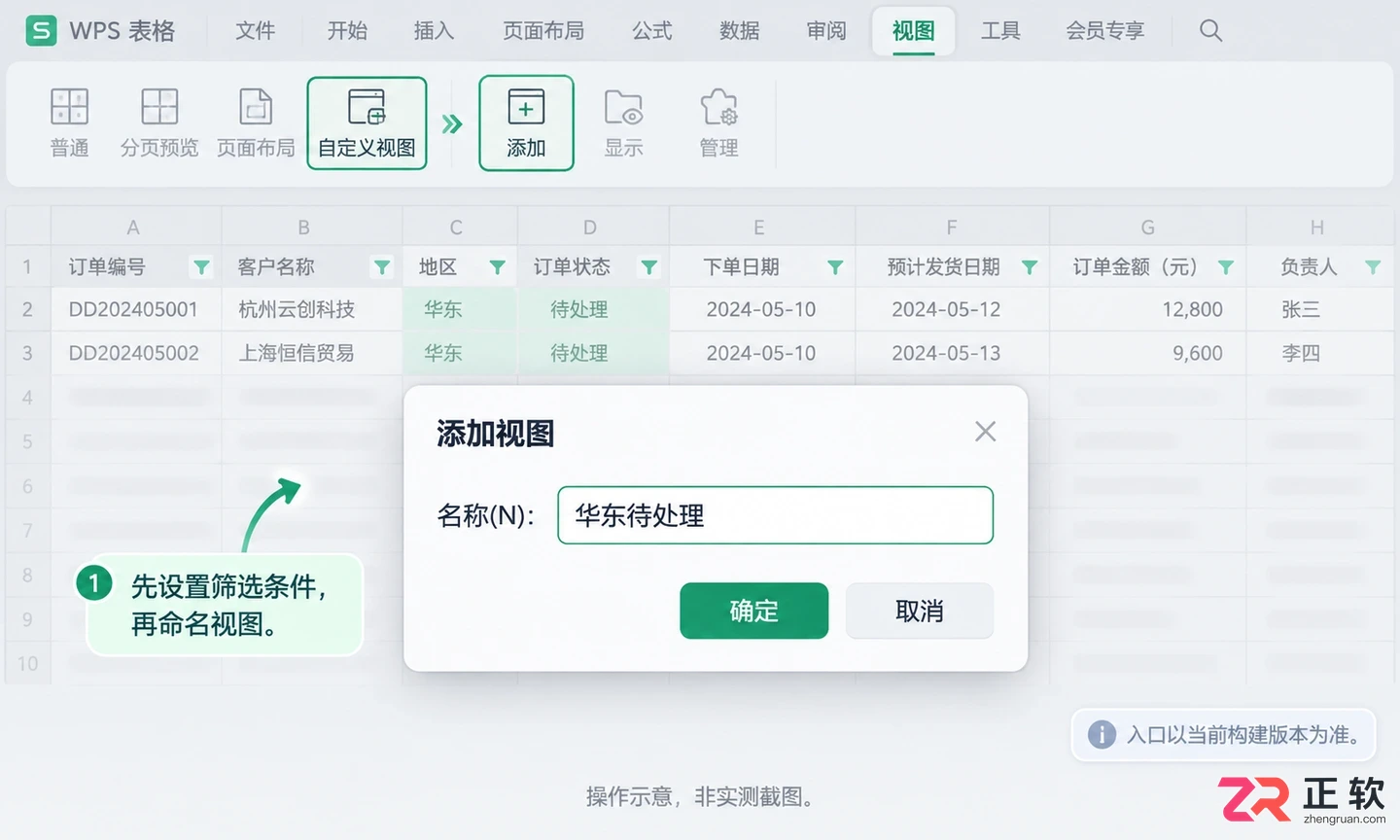
Task: Select cell 2024-05-13
Action: [952, 353]
